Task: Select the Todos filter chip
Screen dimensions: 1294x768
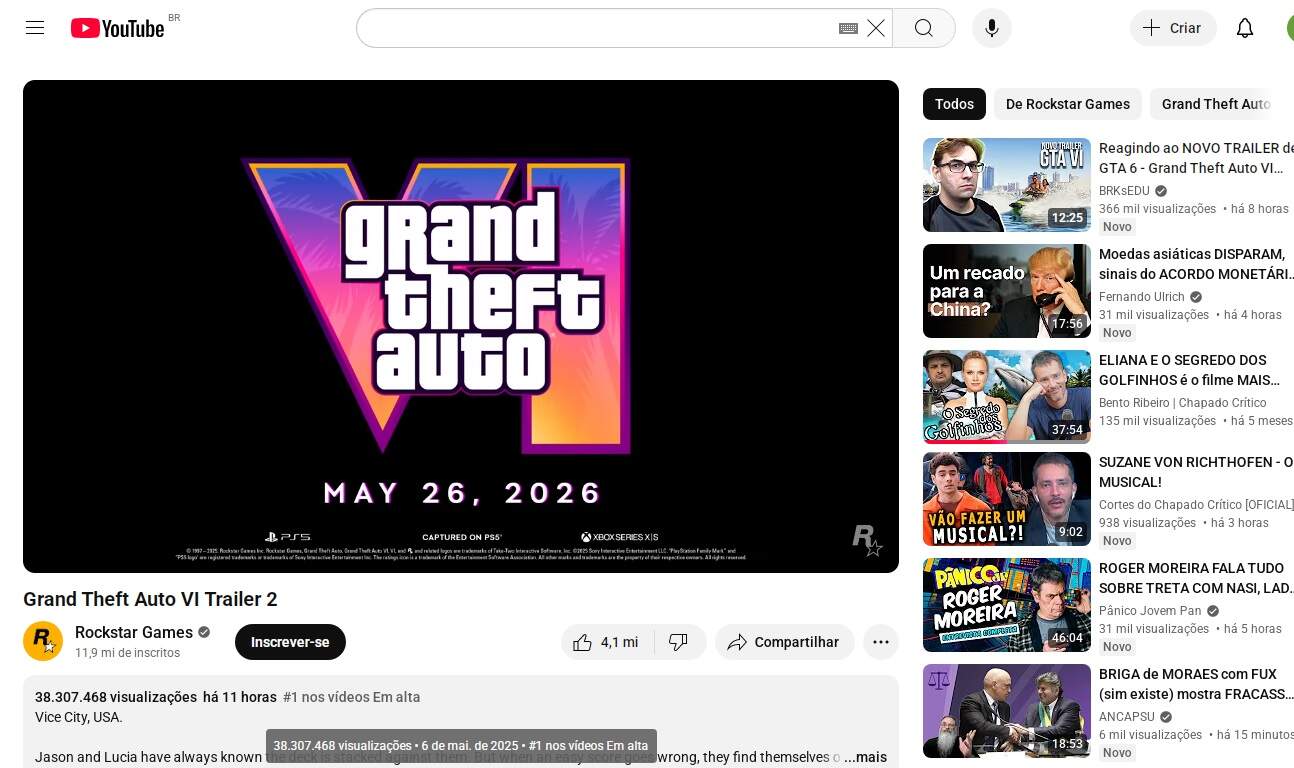Action: point(954,104)
